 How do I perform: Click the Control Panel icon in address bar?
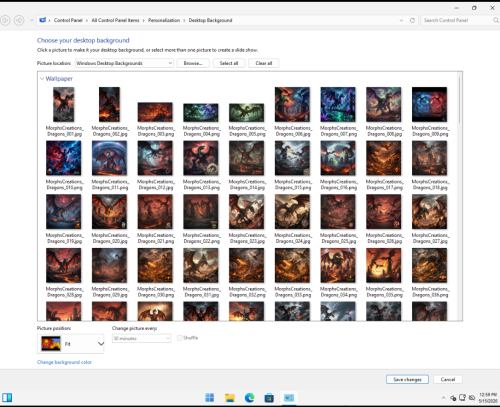pyautogui.click(x=43, y=20)
